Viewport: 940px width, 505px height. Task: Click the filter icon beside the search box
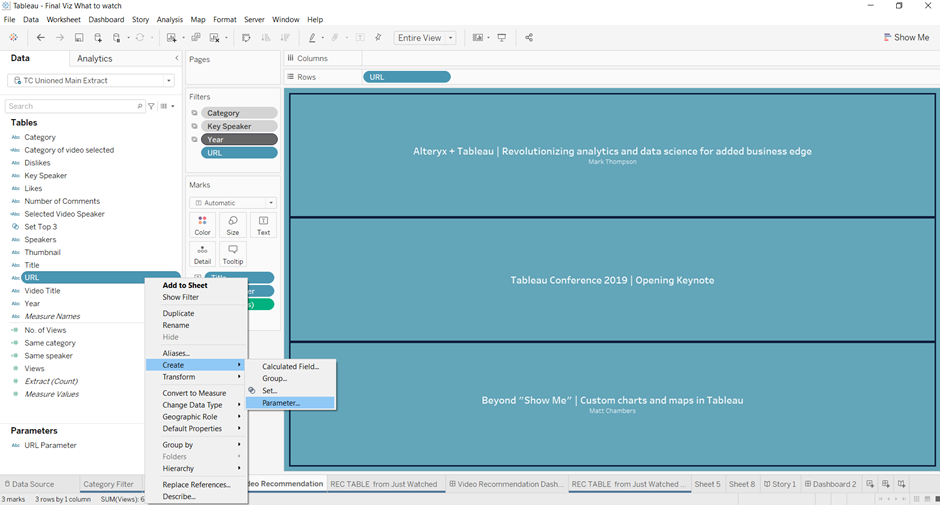pyautogui.click(x=152, y=106)
